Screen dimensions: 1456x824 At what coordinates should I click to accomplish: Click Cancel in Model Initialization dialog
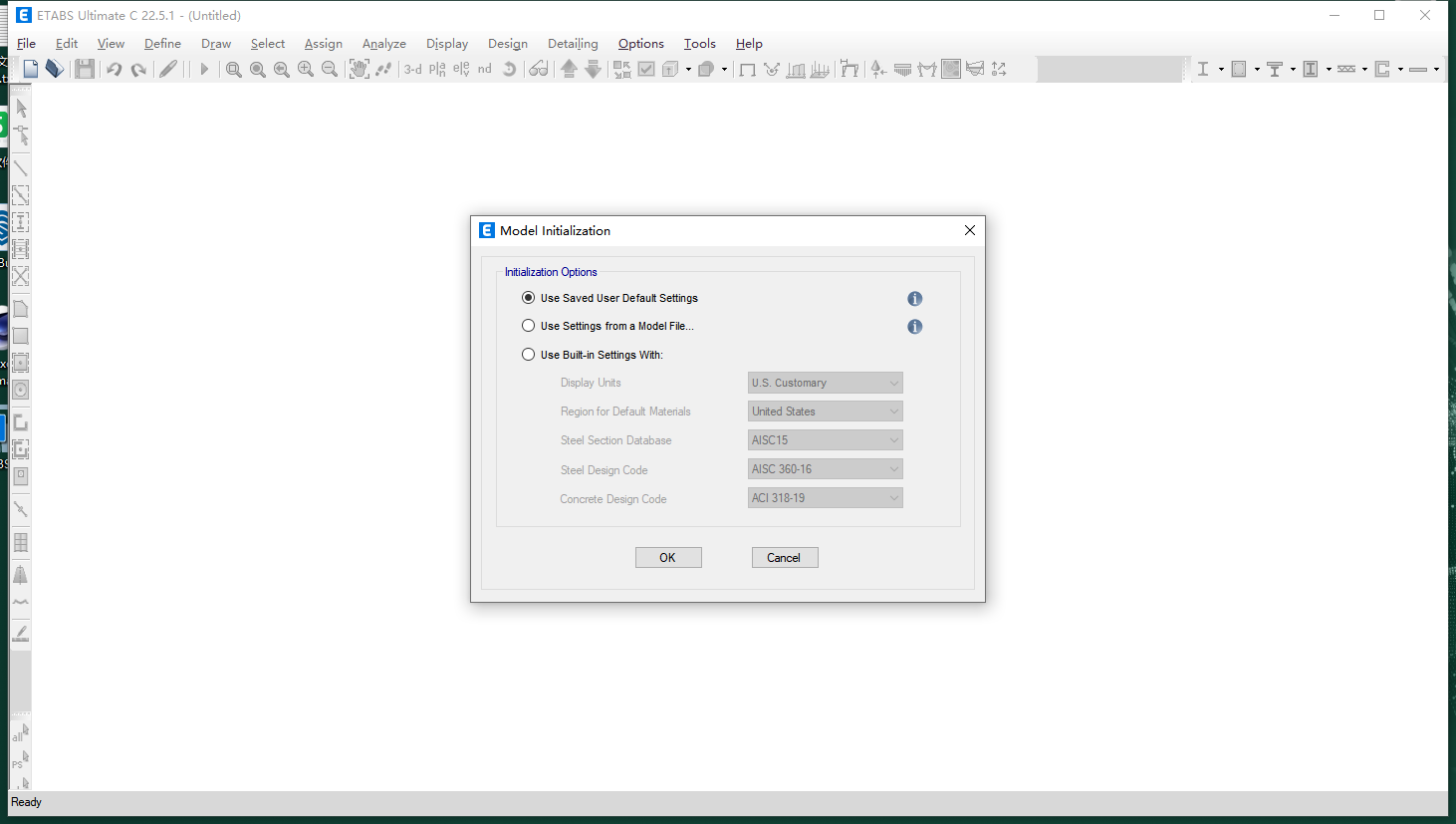pyautogui.click(x=785, y=558)
